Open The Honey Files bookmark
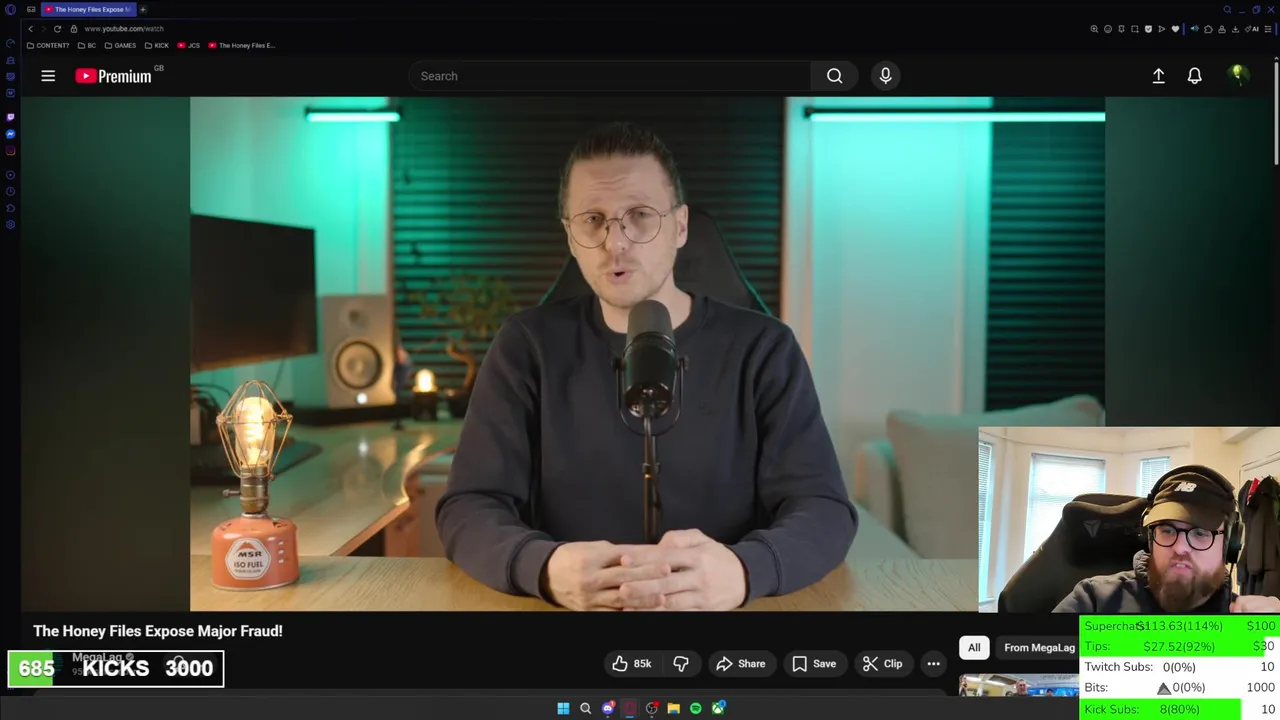This screenshot has width=1280, height=720. tap(242, 45)
